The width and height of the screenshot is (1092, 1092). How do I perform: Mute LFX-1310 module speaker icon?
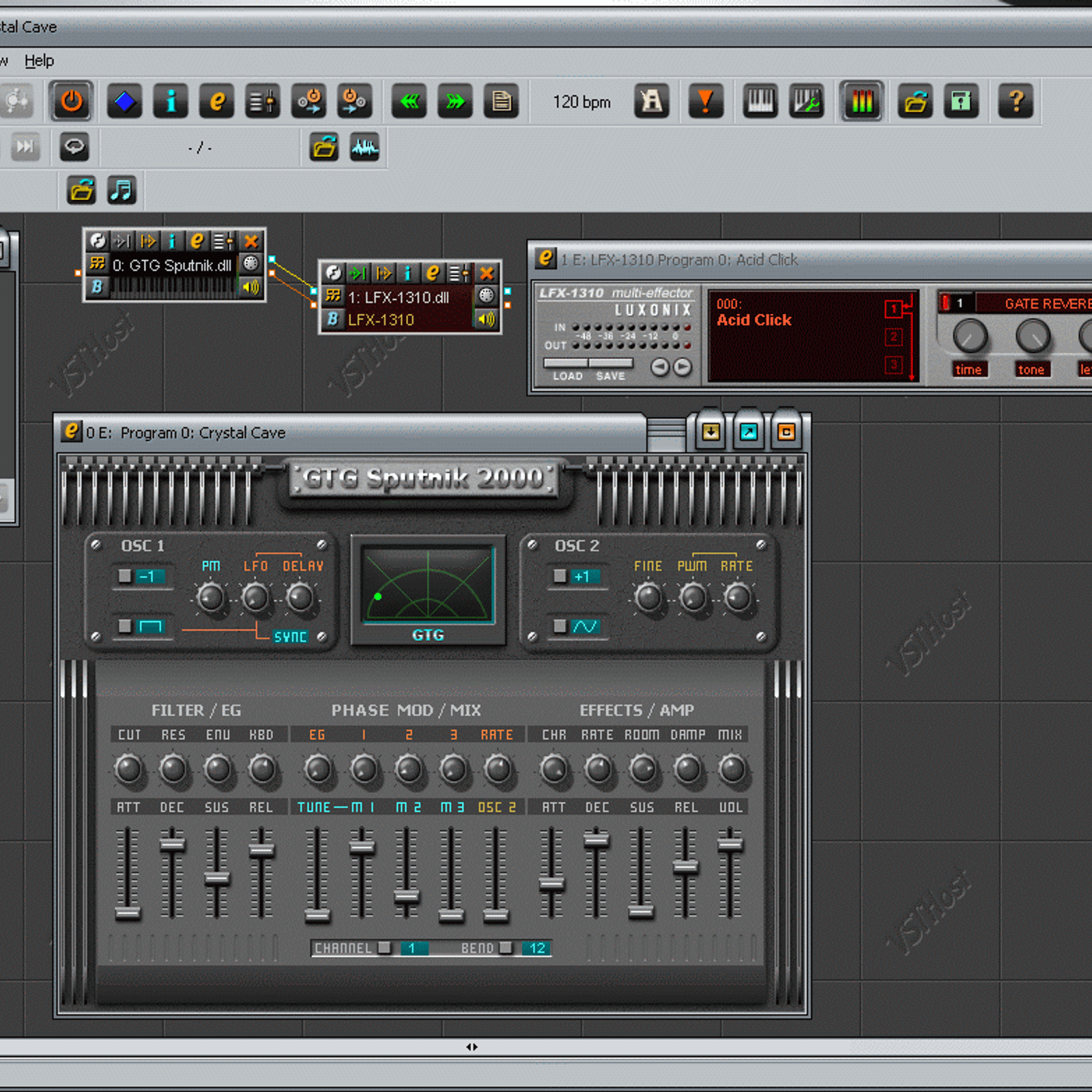coord(487,319)
